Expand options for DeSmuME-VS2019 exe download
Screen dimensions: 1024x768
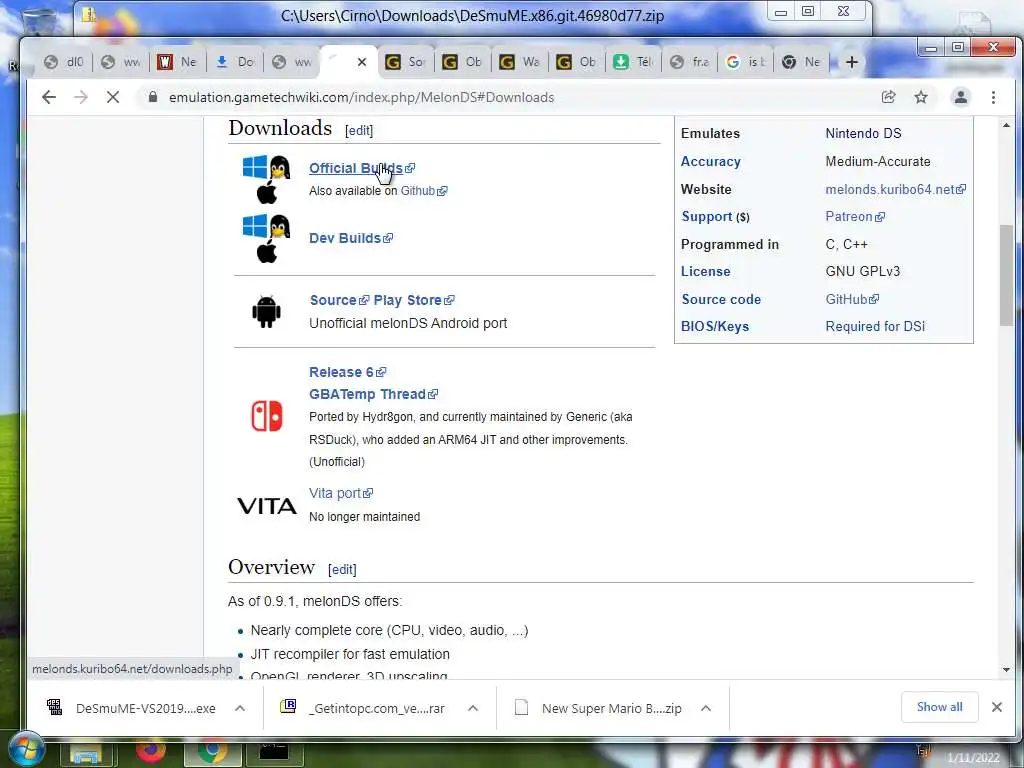[240, 709]
